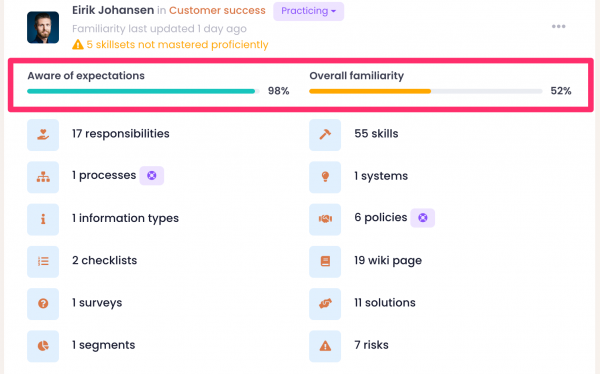Click the wiki page book icon
The width and height of the screenshot is (600, 374).
click(x=325, y=261)
